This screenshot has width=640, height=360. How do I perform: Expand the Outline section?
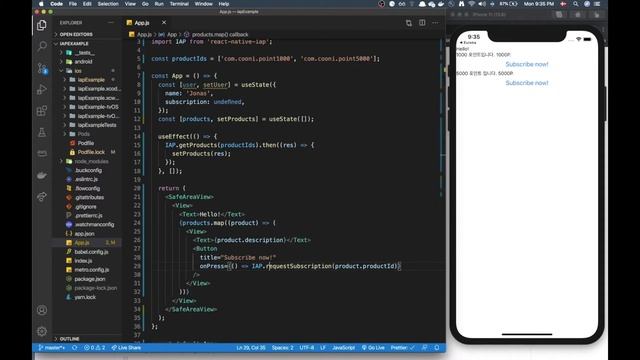(69, 339)
